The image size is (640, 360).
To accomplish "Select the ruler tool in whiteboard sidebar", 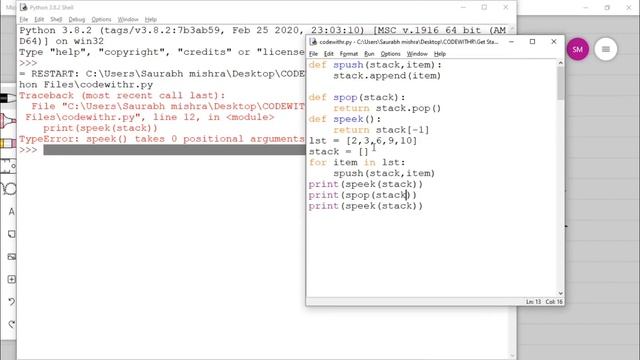I will (x=8, y=166).
